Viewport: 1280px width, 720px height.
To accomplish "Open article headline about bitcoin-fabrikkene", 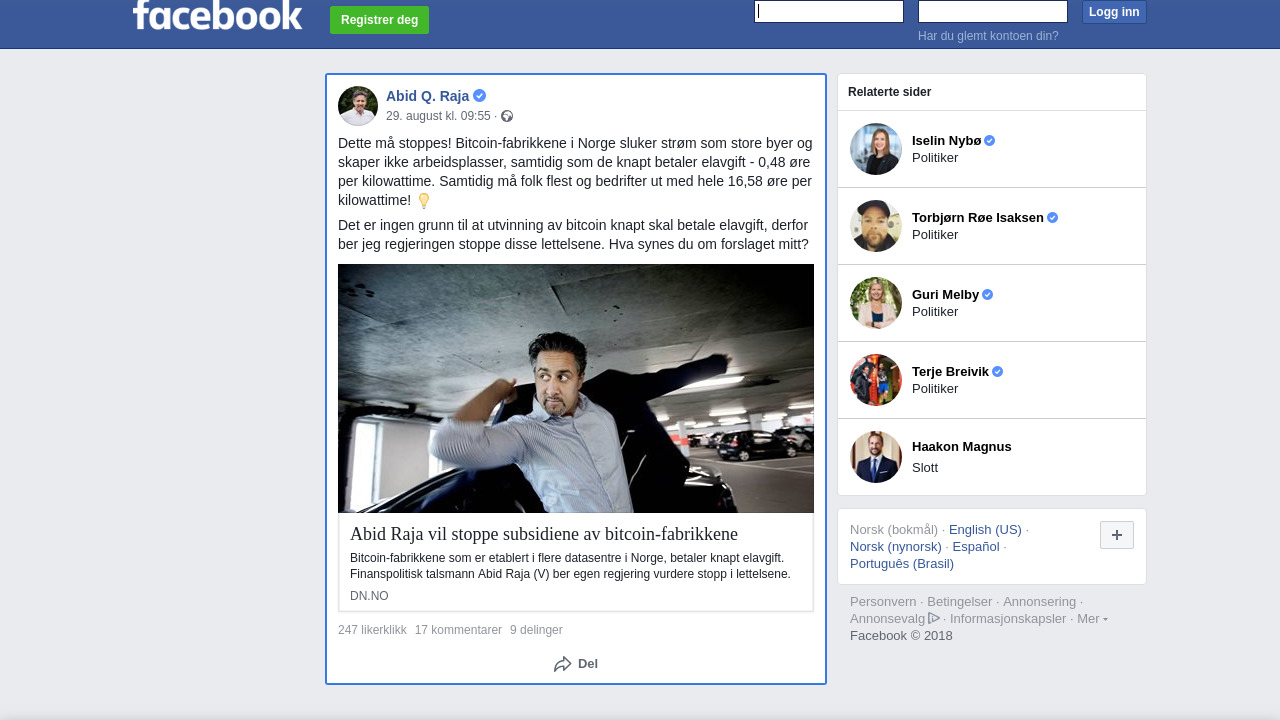I will (x=544, y=534).
